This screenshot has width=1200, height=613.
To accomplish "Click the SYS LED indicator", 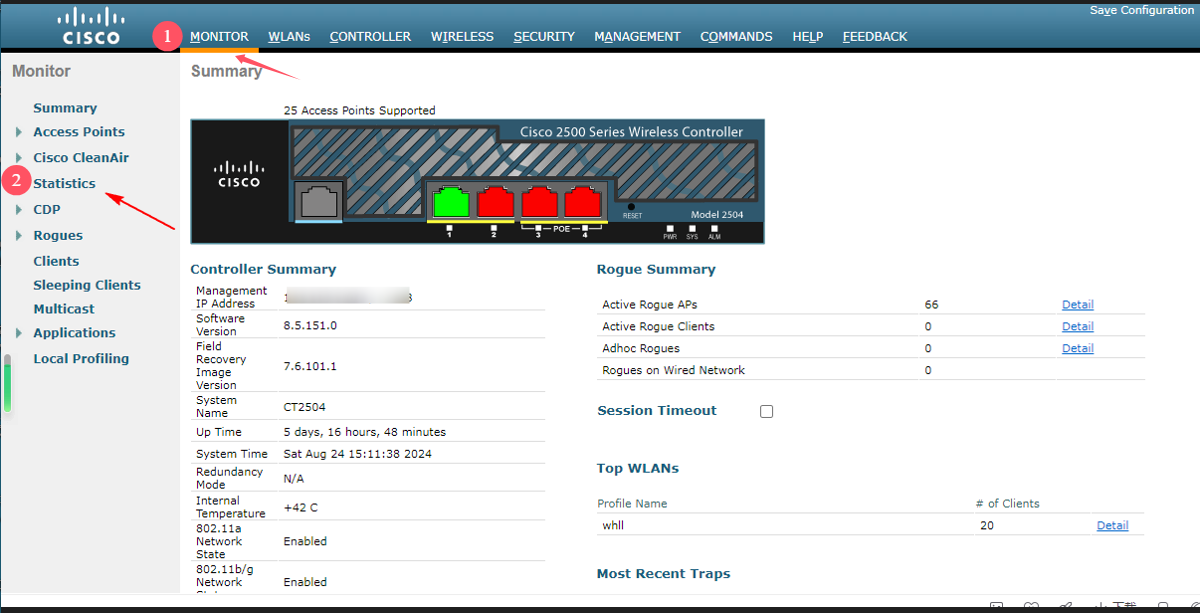I will point(692,228).
